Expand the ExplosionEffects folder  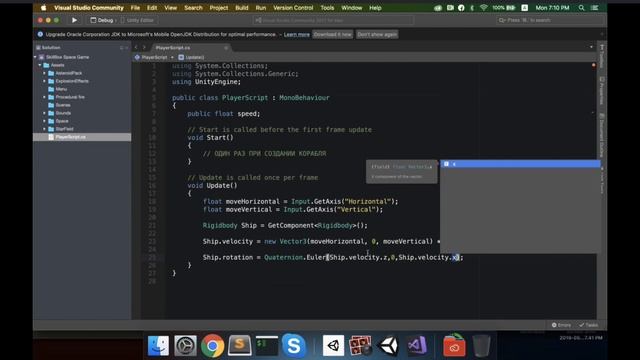(44, 81)
